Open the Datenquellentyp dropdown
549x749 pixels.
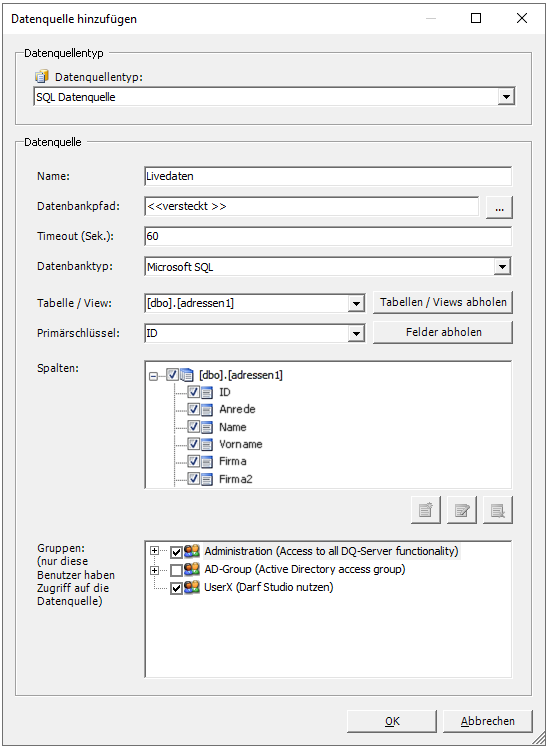(x=506, y=97)
